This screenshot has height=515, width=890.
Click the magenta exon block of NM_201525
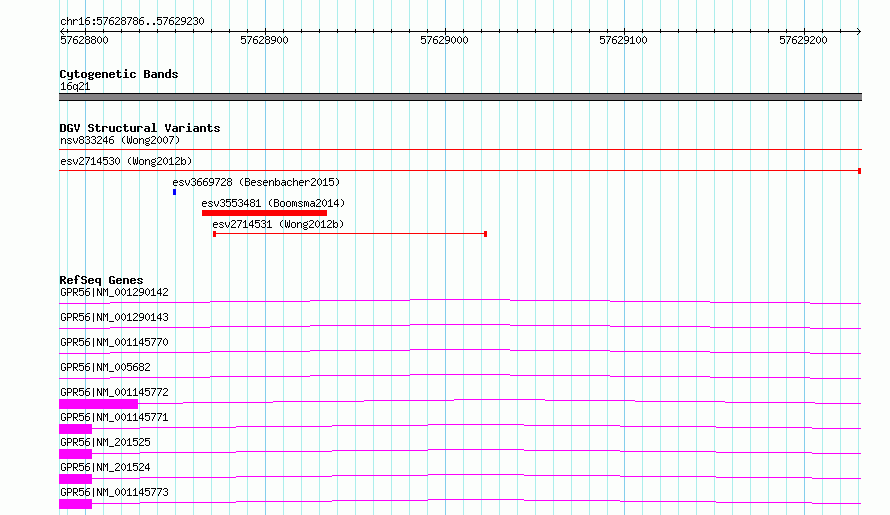[x=75, y=454]
